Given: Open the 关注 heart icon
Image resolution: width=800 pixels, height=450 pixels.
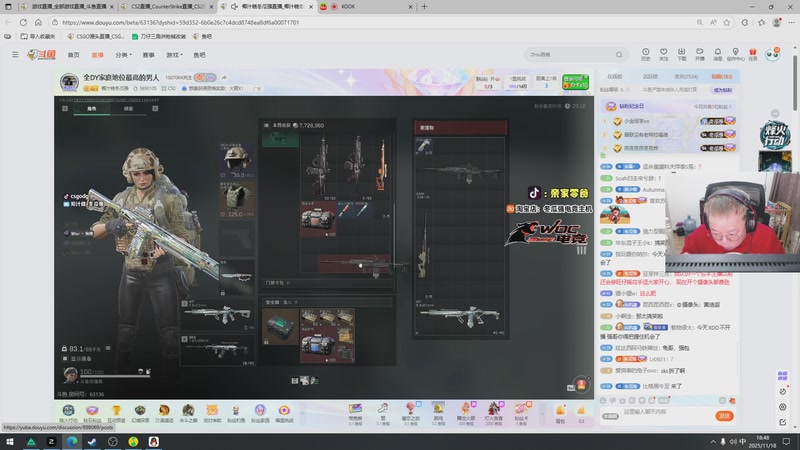Looking at the screenshot, I should [663, 55].
